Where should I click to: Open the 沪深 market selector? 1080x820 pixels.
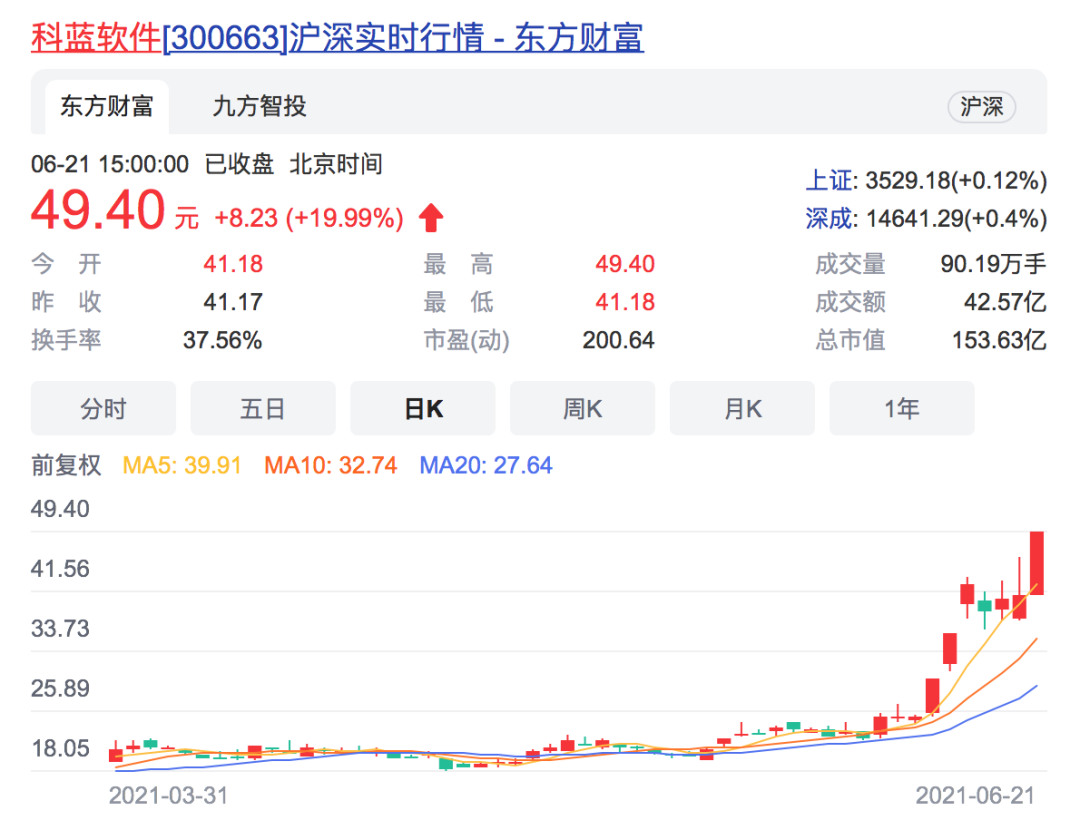coord(981,107)
